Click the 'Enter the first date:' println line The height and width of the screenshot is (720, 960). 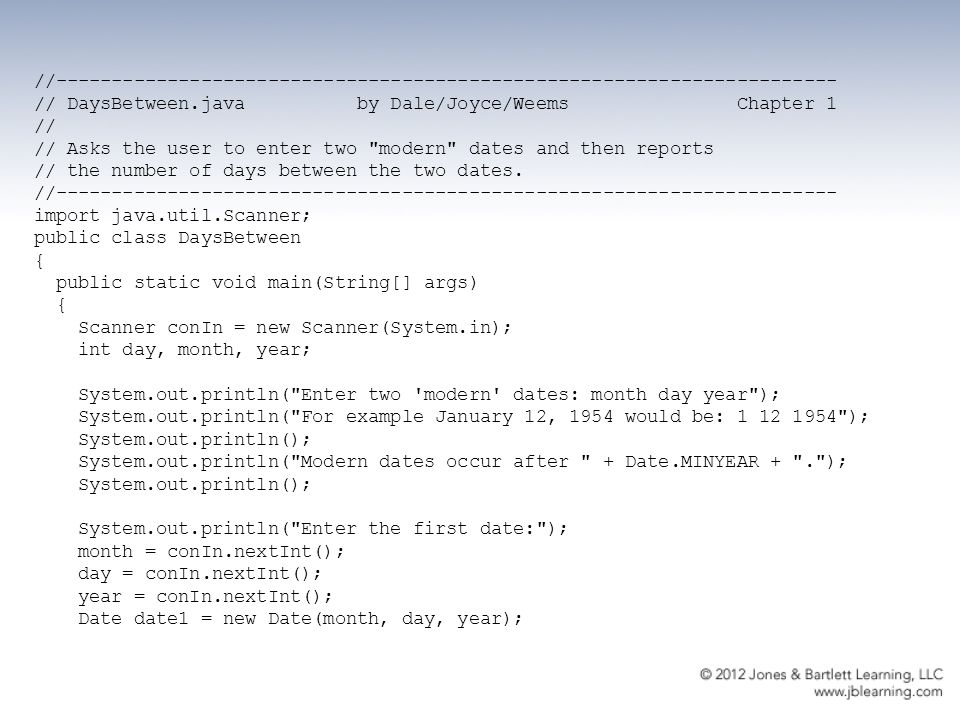pos(323,528)
